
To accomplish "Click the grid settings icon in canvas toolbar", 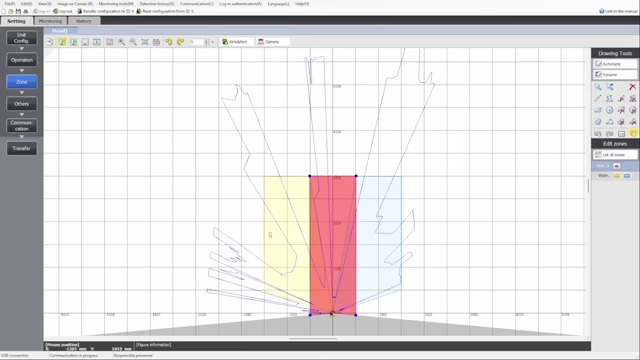I will (x=156, y=42).
